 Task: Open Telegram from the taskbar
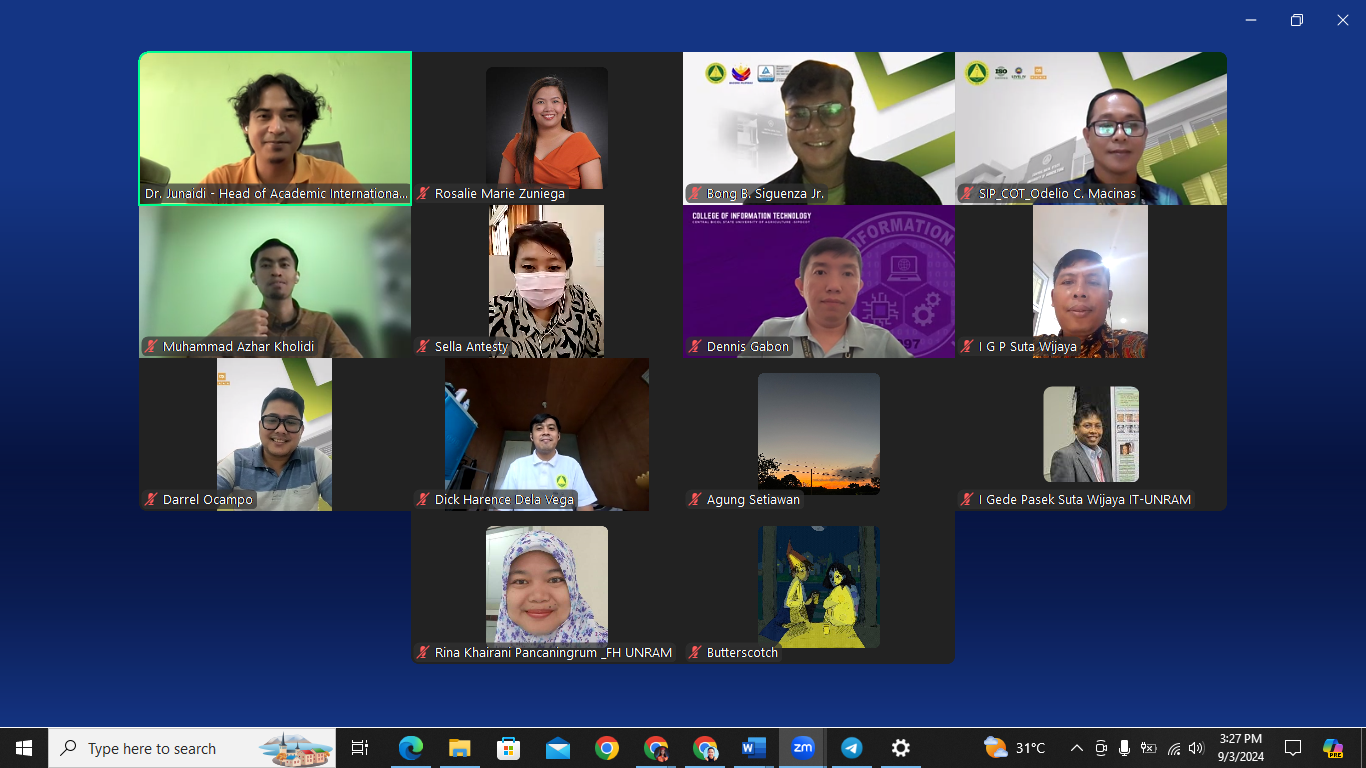pyautogui.click(x=852, y=748)
